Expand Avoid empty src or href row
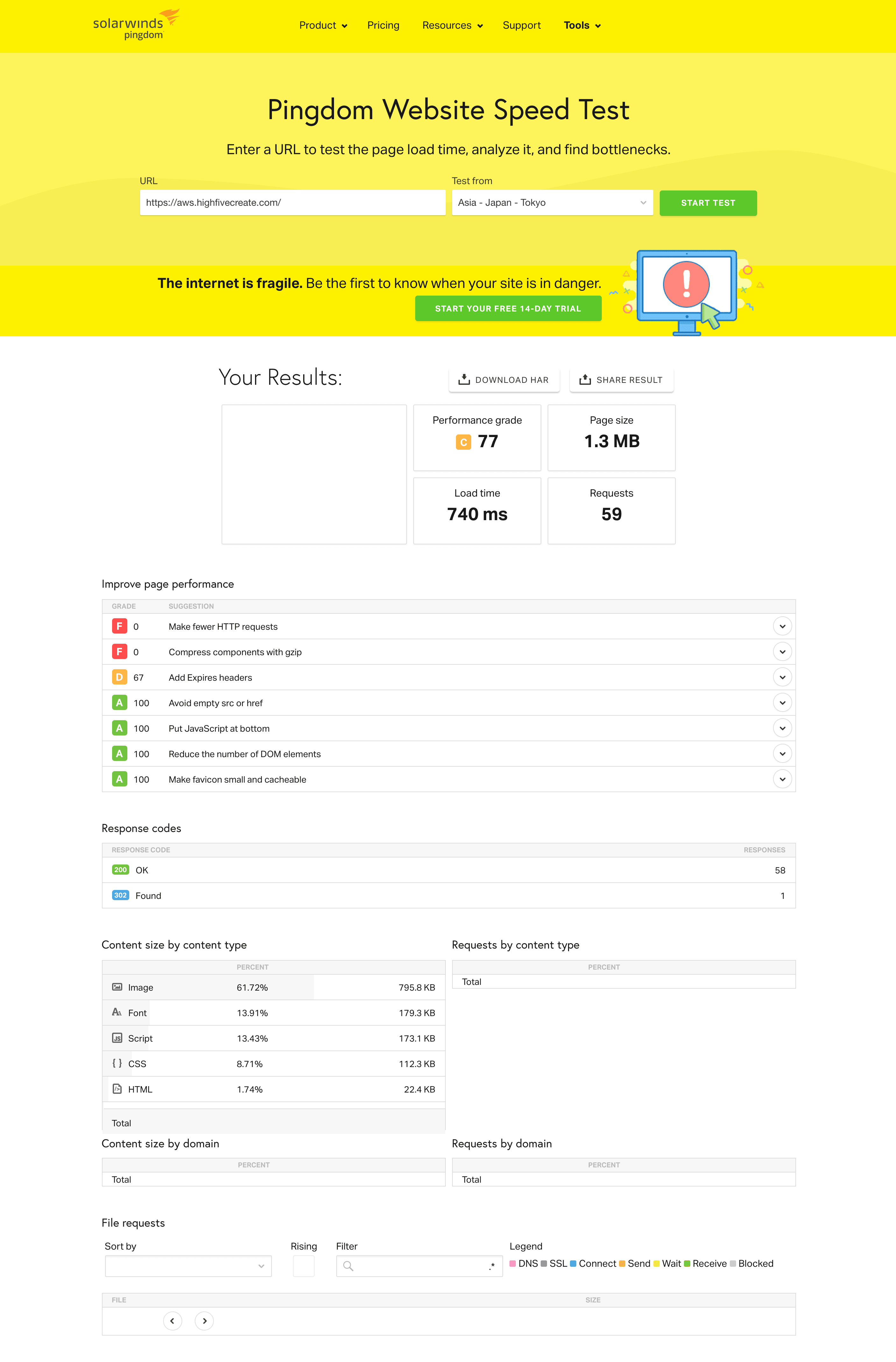The width and height of the screenshot is (896, 1362). pyautogui.click(x=782, y=703)
